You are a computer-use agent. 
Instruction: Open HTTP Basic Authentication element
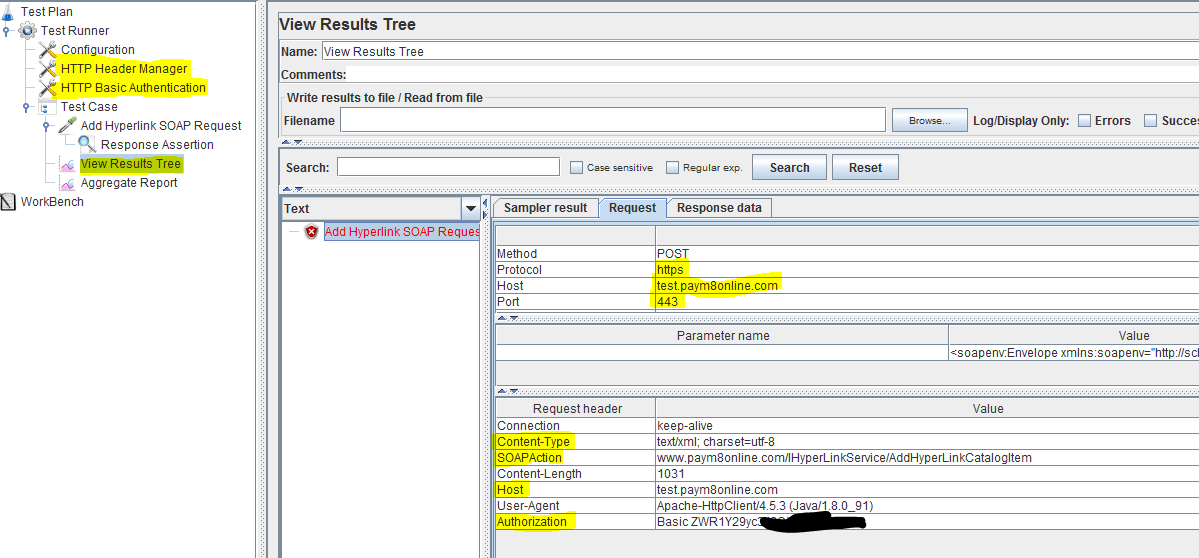pos(134,88)
